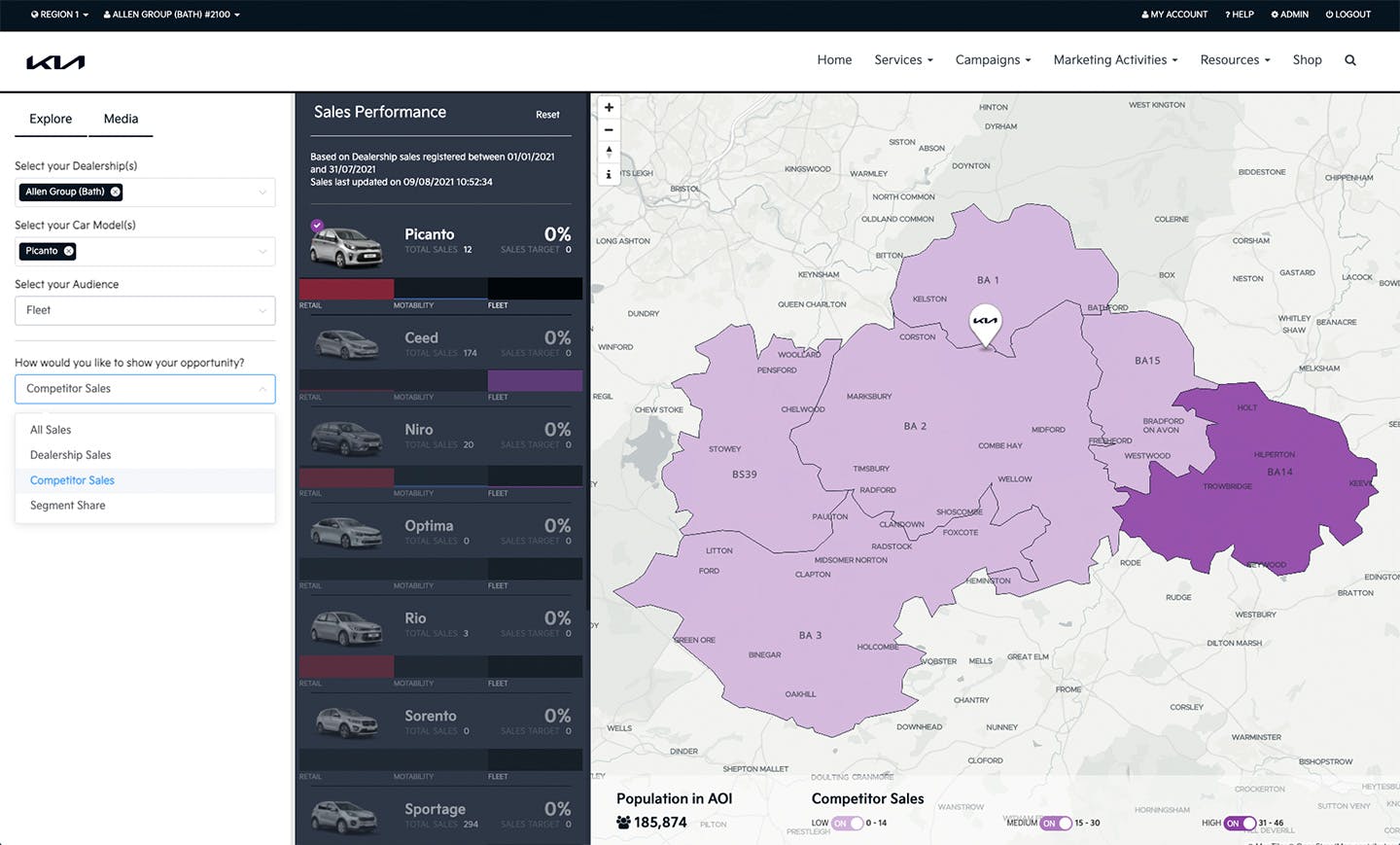Uncheck the Picanto selected checkmark
Screen dimensions: 1400x845
[317, 226]
